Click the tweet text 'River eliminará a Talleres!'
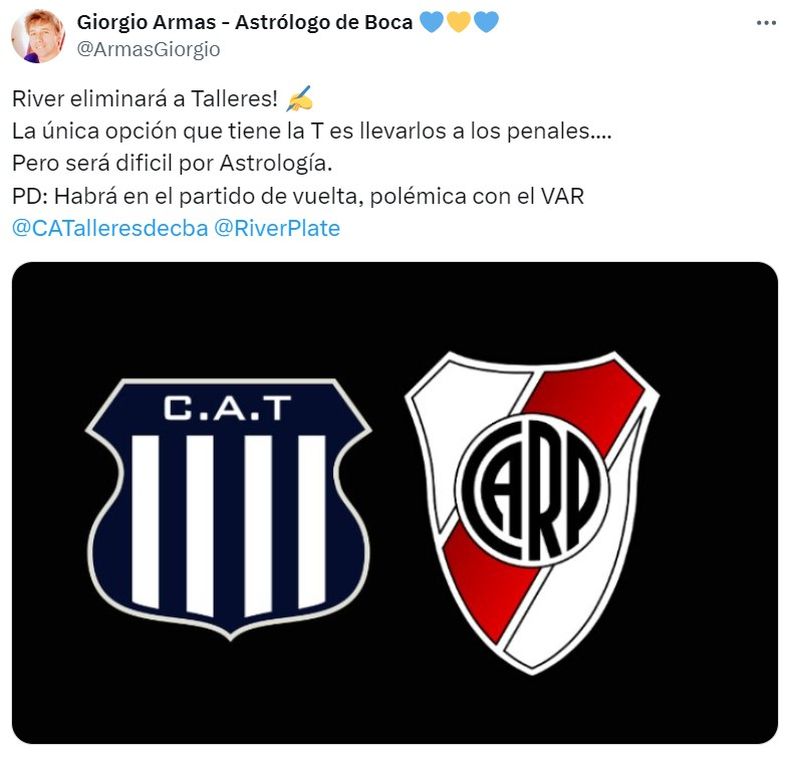The height and width of the screenshot is (757, 790). click(x=145, y=99)
